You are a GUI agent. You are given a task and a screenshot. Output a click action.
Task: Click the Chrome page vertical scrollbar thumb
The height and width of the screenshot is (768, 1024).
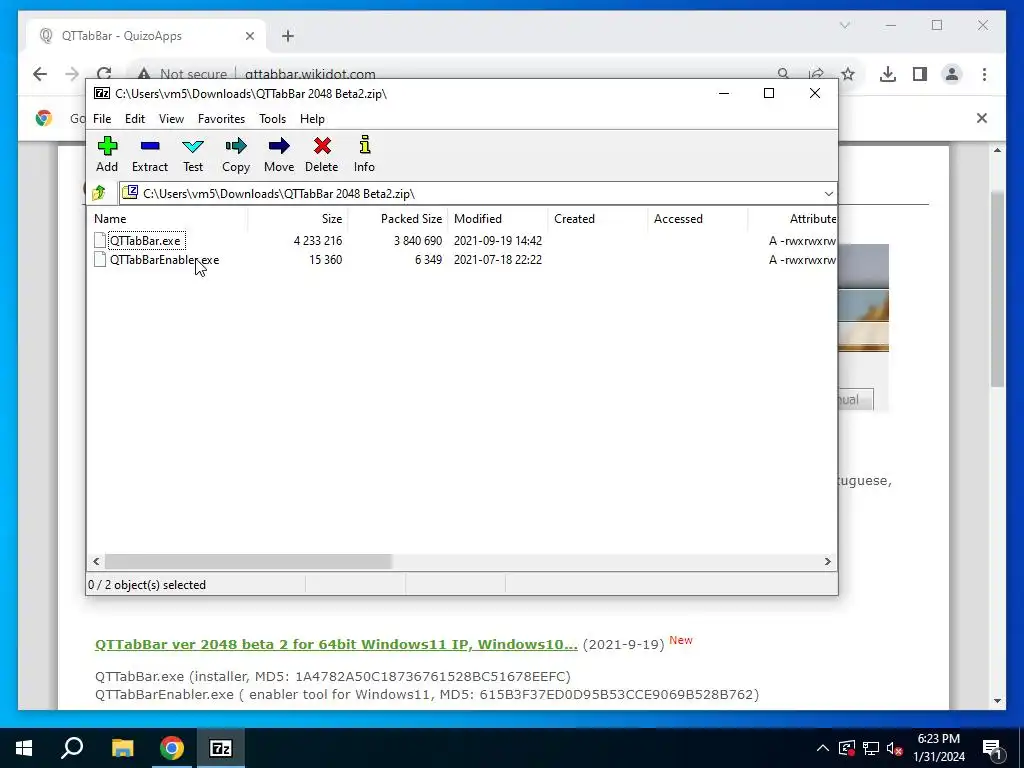tap(997, 289)
